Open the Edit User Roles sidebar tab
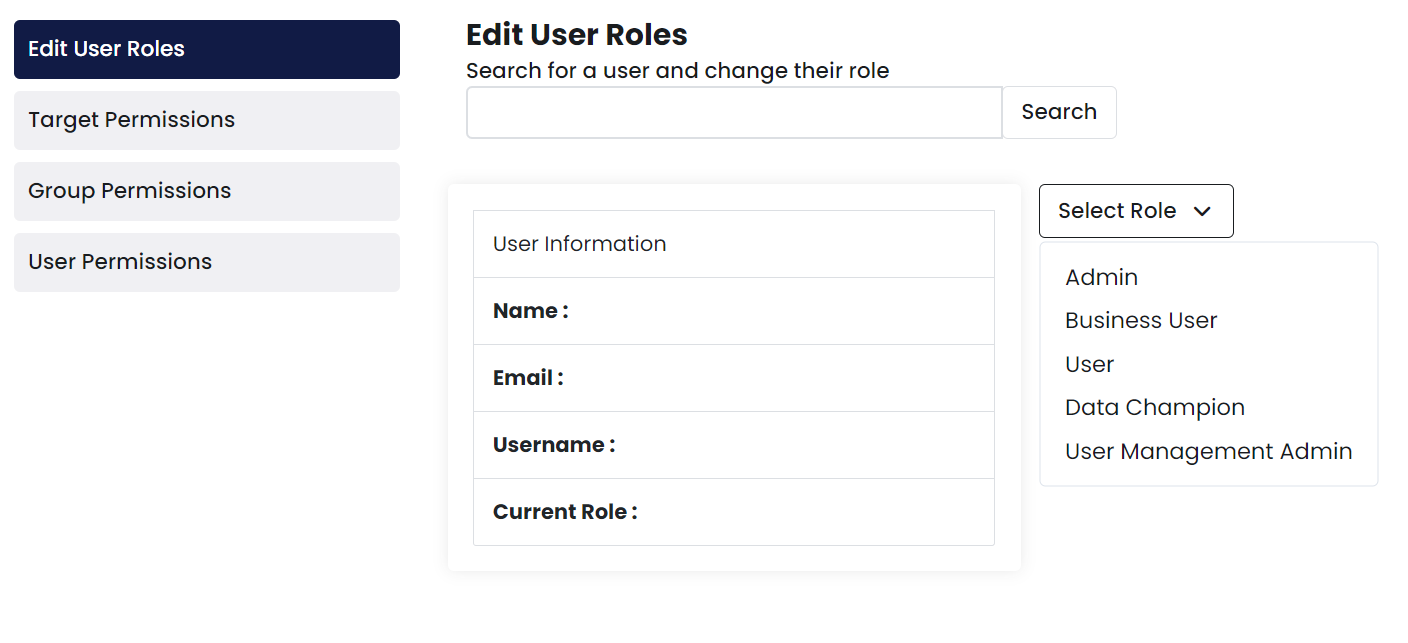Viewport: 1408px width, 643px height. point(207,49)
